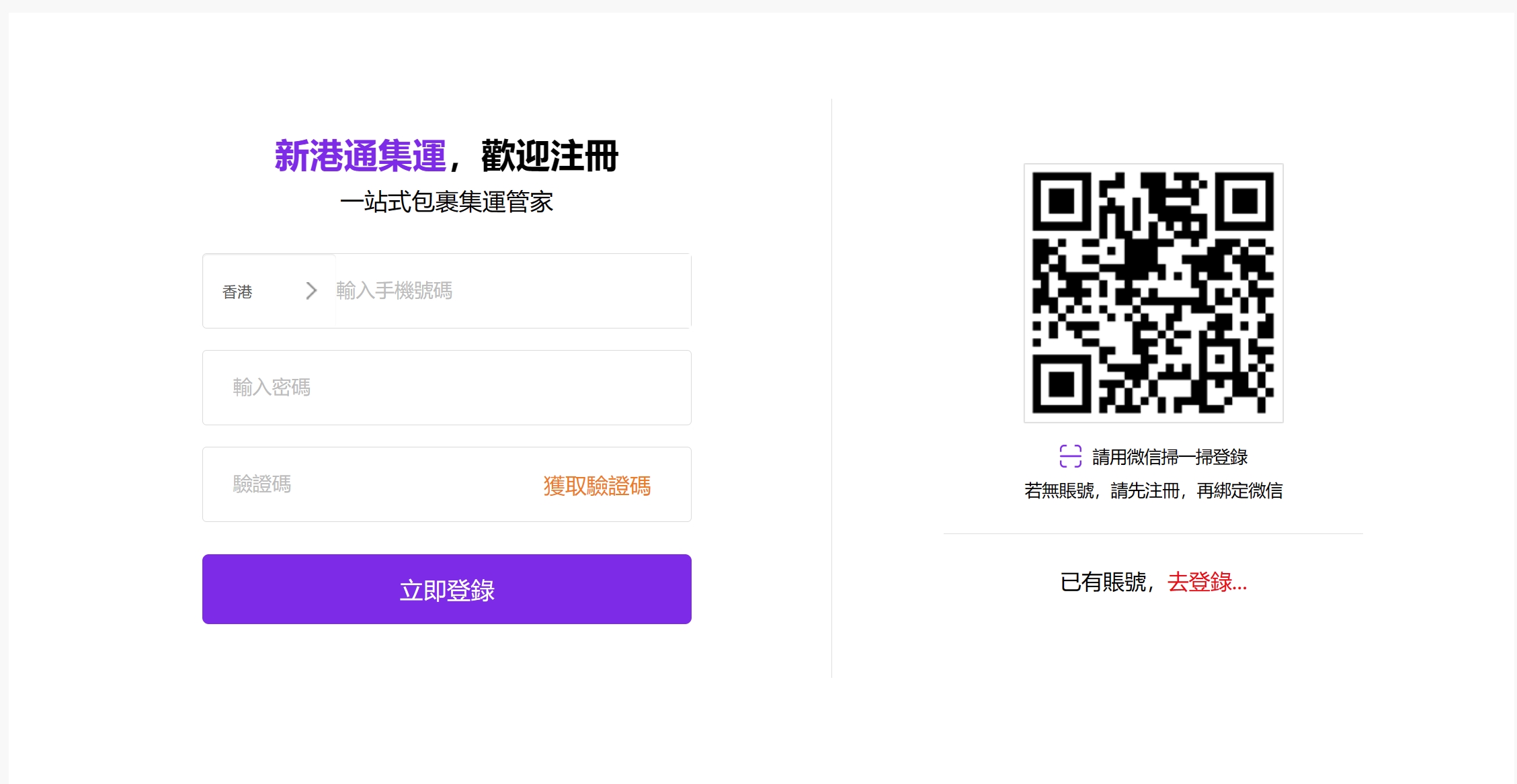
Task: Click the 一站式包裹集運管家 subtitle text
Action: coord(446,202)
